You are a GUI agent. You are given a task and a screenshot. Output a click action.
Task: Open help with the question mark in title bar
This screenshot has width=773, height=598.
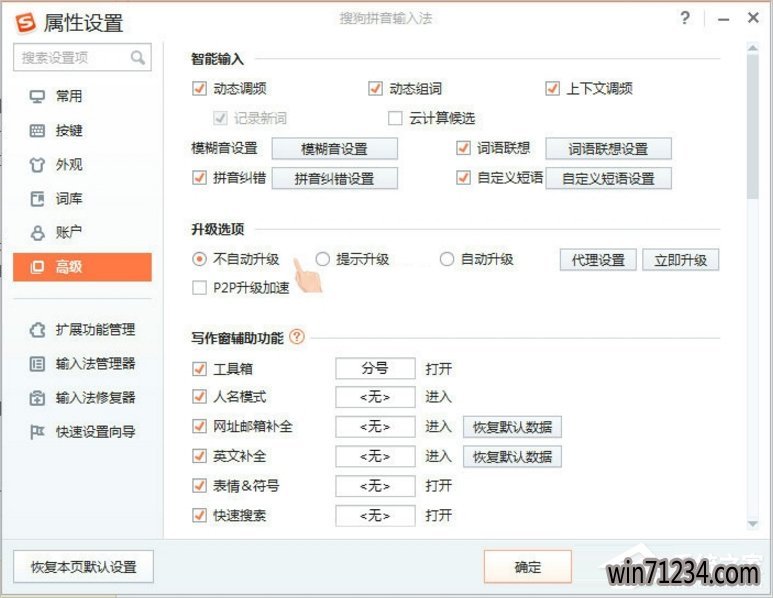[x=685, y=18]
